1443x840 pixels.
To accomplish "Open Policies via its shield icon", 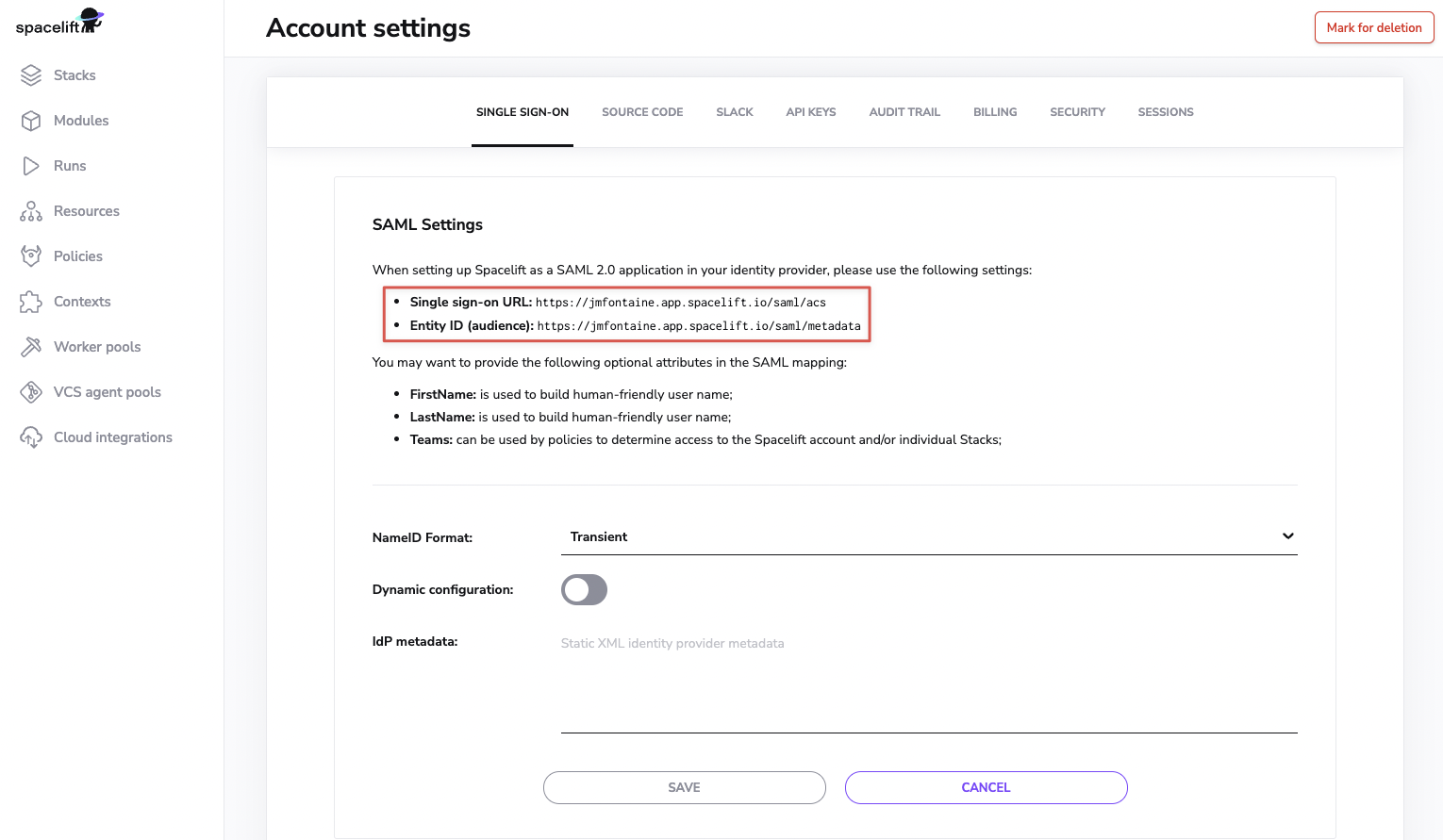I will pyautogui.click(x=31, y=256).
